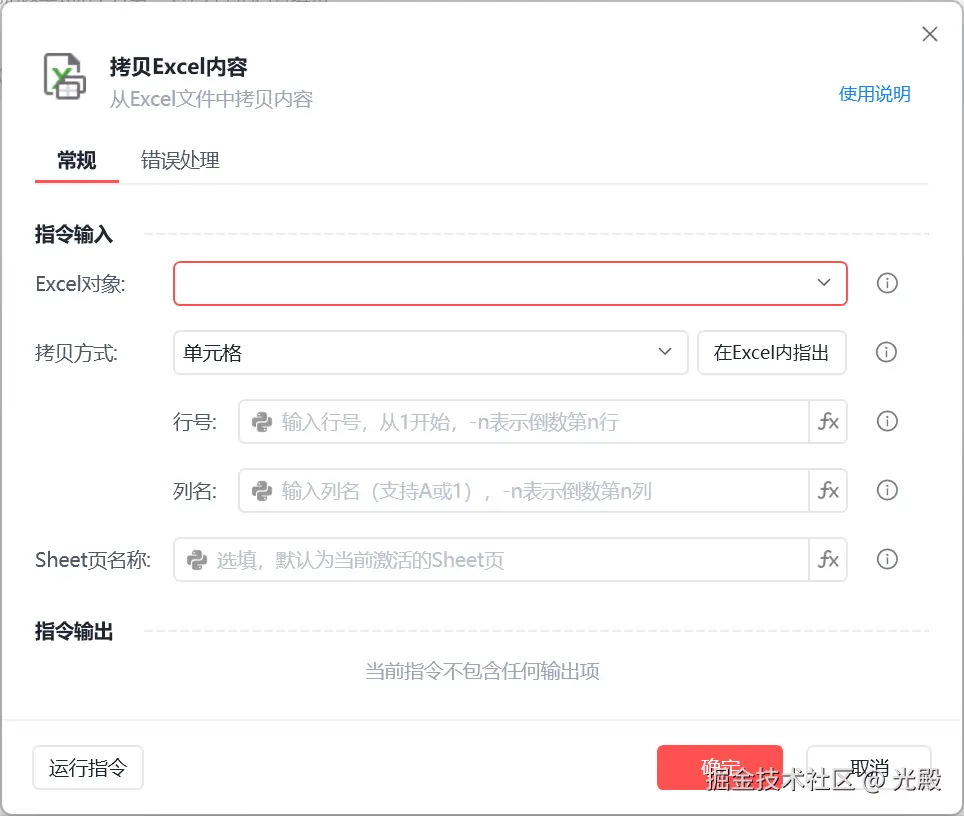Confirm with the red 确定 button

pyautogui.click(x=719, y=767)
